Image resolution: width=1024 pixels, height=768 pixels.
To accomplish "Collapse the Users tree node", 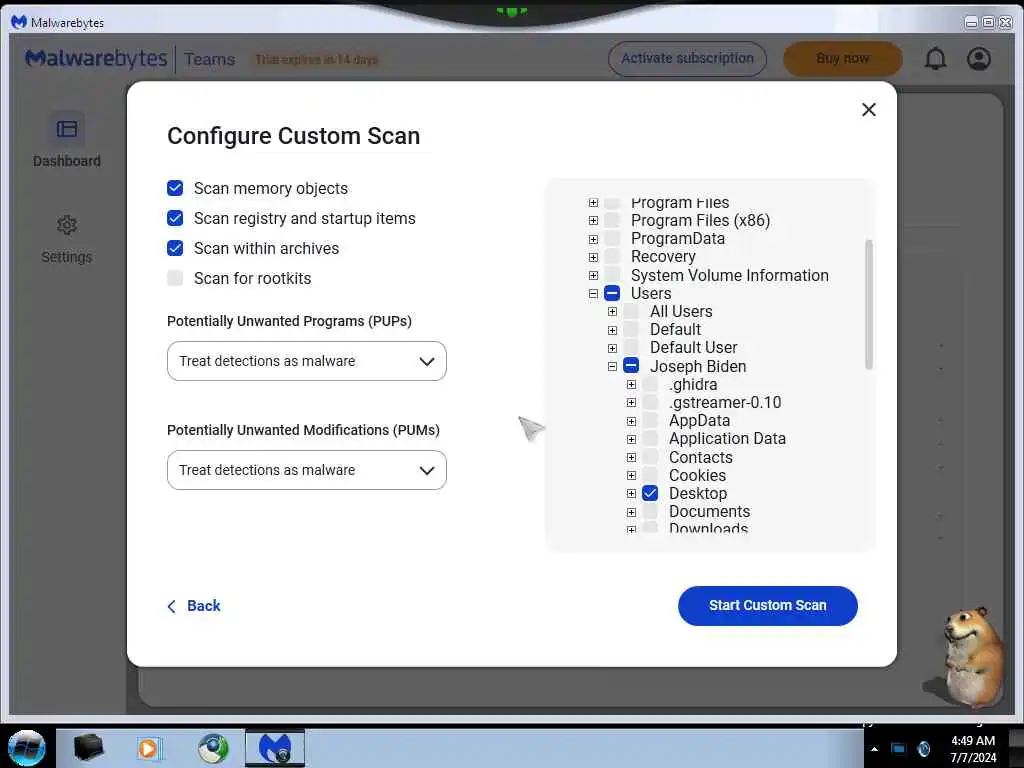I will 593,294.
